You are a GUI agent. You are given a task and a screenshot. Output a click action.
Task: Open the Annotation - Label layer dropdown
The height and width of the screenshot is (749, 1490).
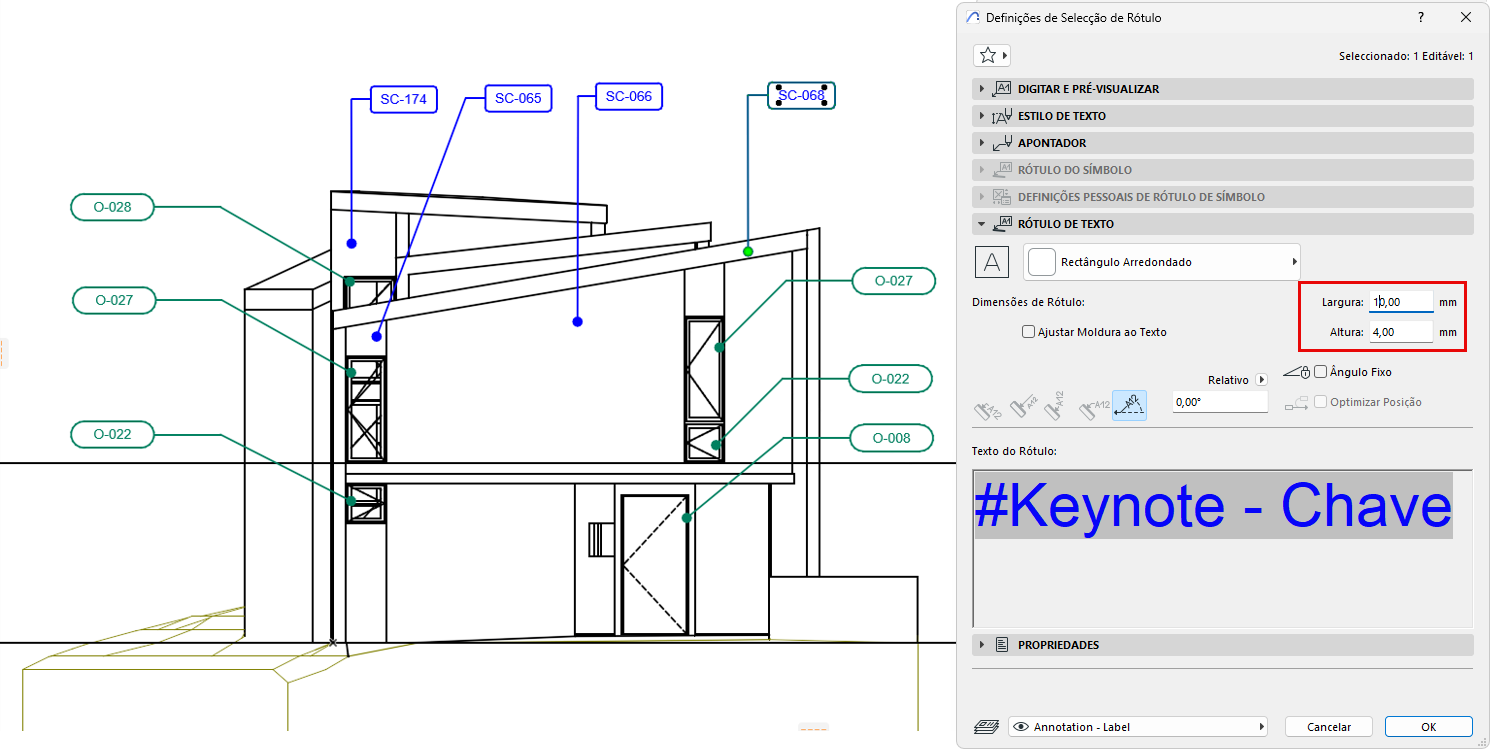click(x=1138, y=727)
